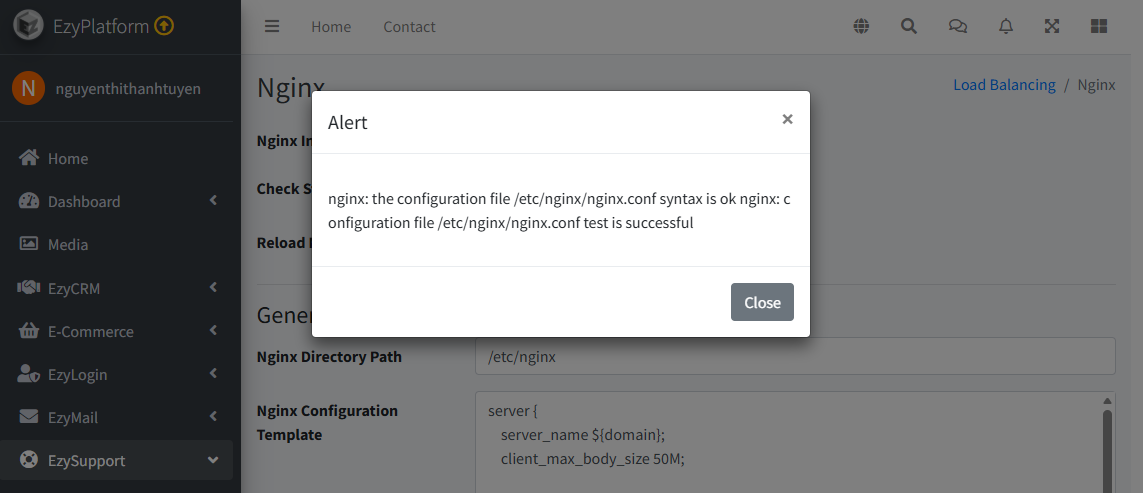Click the client_max_body_size 50M line
Viewport: 1143px width, 493px height.
(593, 459)
